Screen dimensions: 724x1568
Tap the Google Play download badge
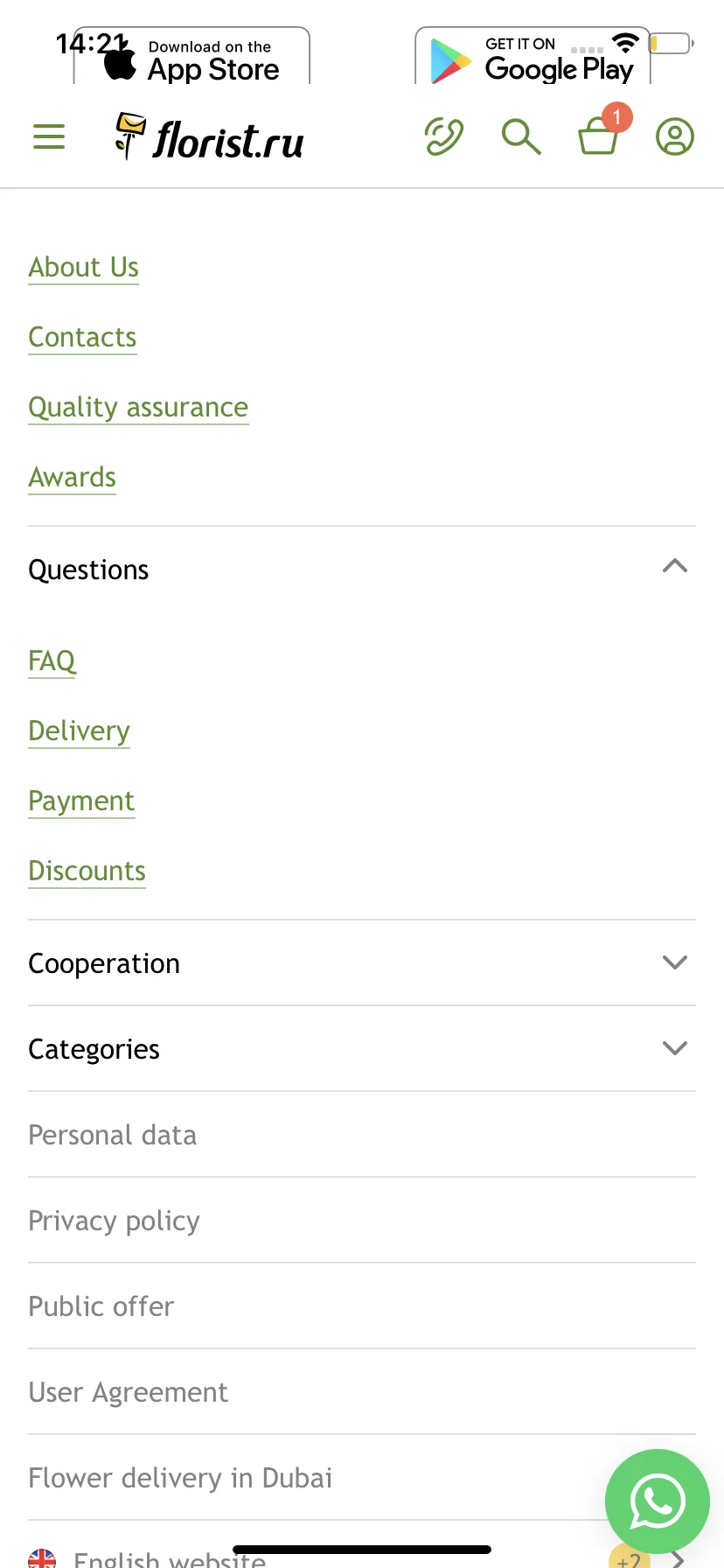click(x=533, y=57)
